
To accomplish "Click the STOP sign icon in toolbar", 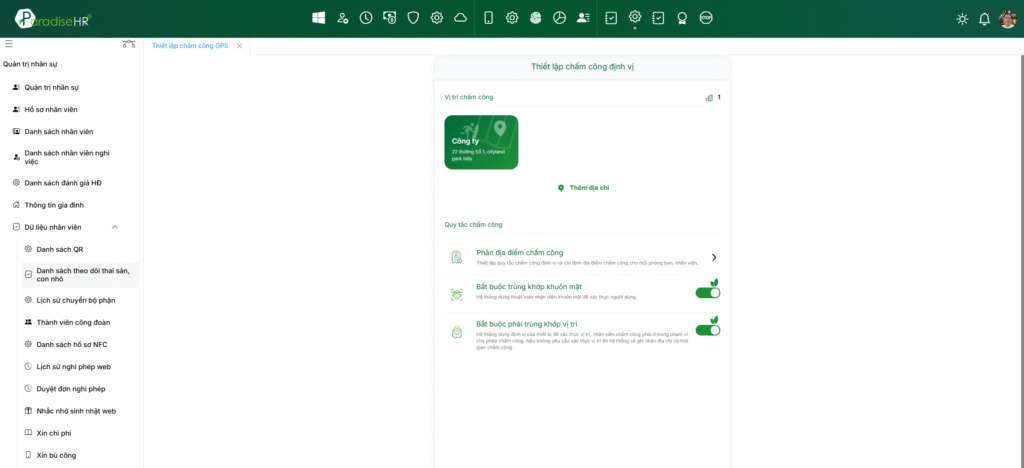I will 706,18.
